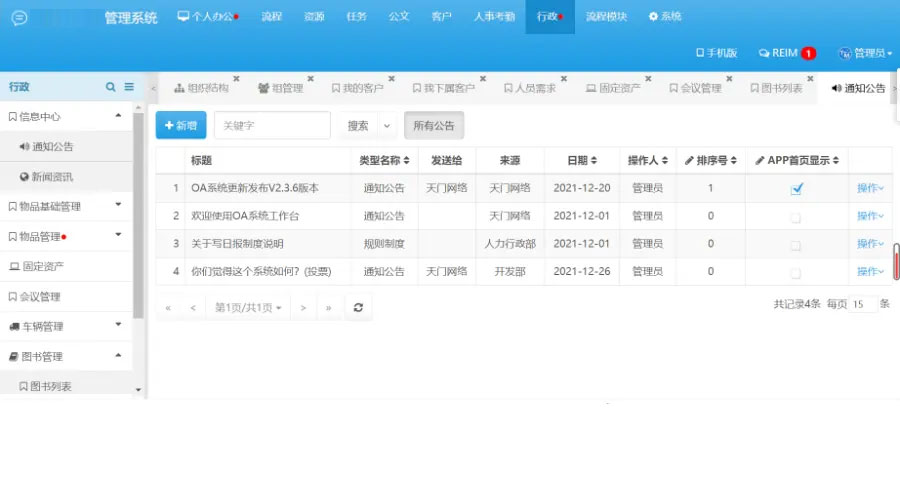Open 通知公告 in the sidebar

[66, 146]
